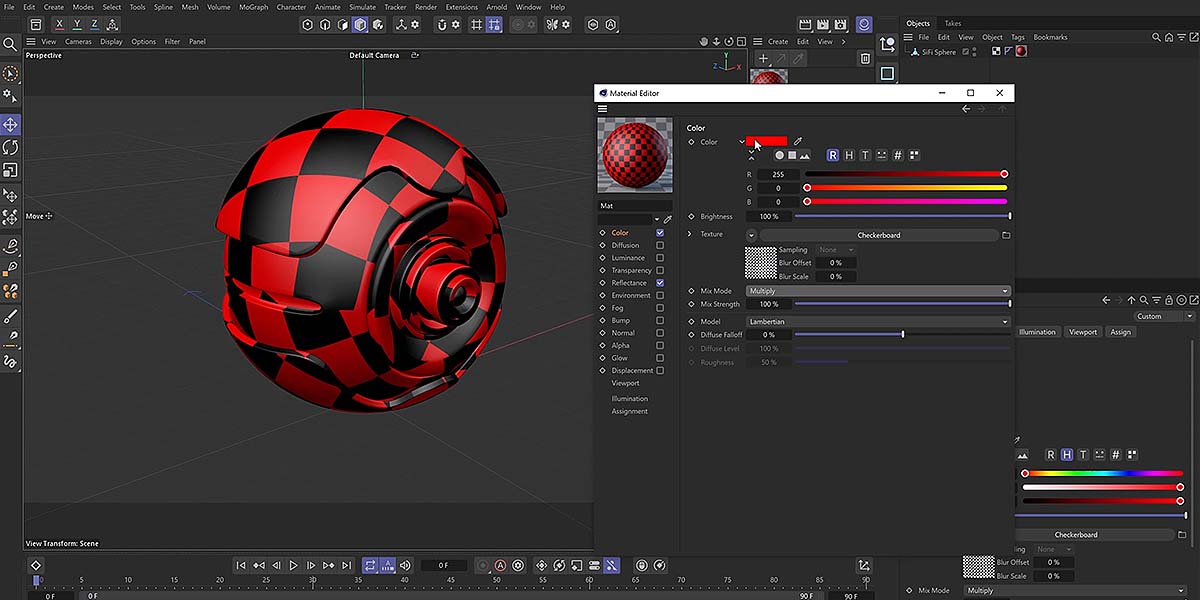Viewport: 1200px width, 600px height.
Task: Switch to the Takes tab
Action: pyautogui.click(x=953, y=23)
